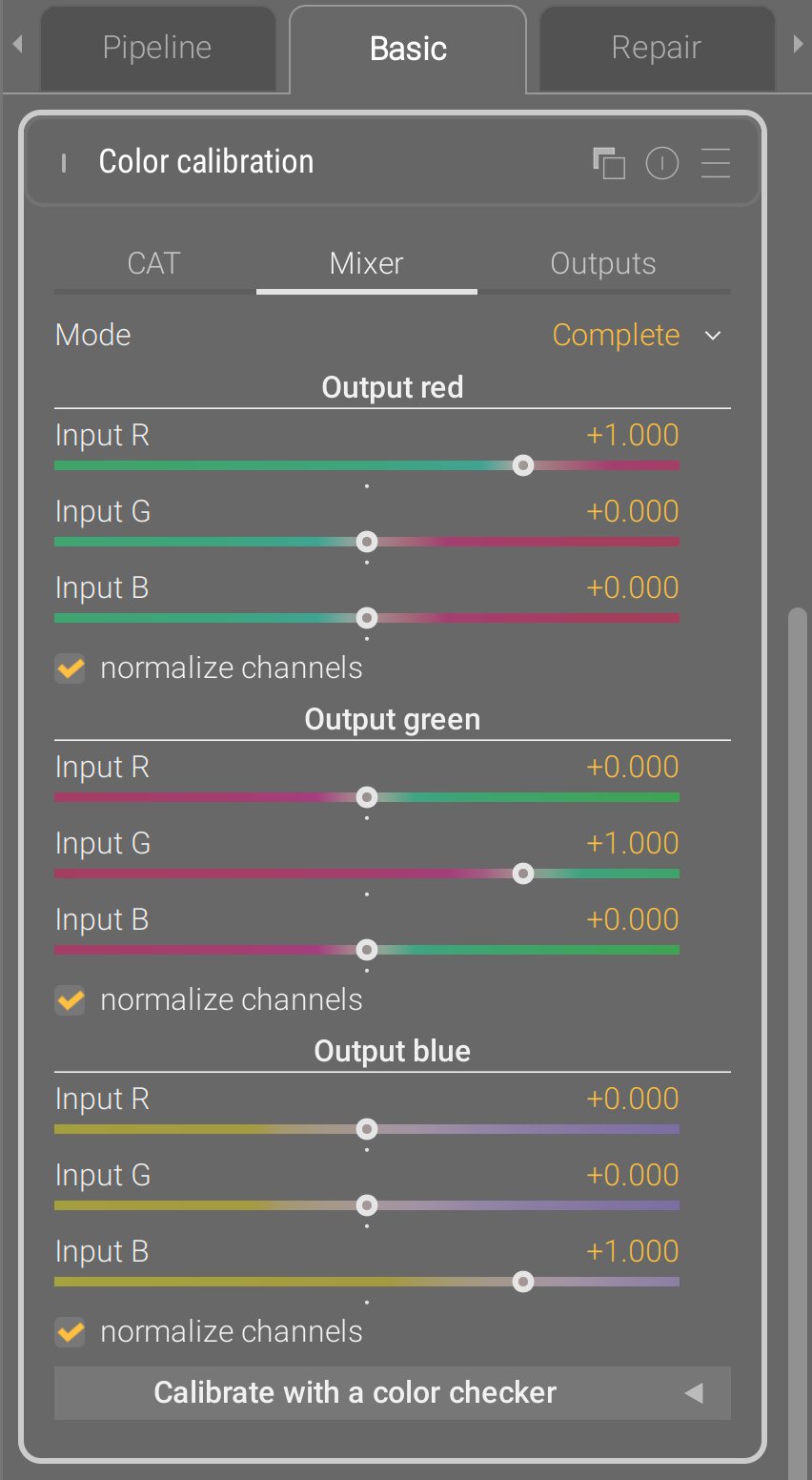The height and width of the screenshot is (1480, 812).
Task: Expand color checker section triangle arrow
Action: click(x=694, y=1393)
